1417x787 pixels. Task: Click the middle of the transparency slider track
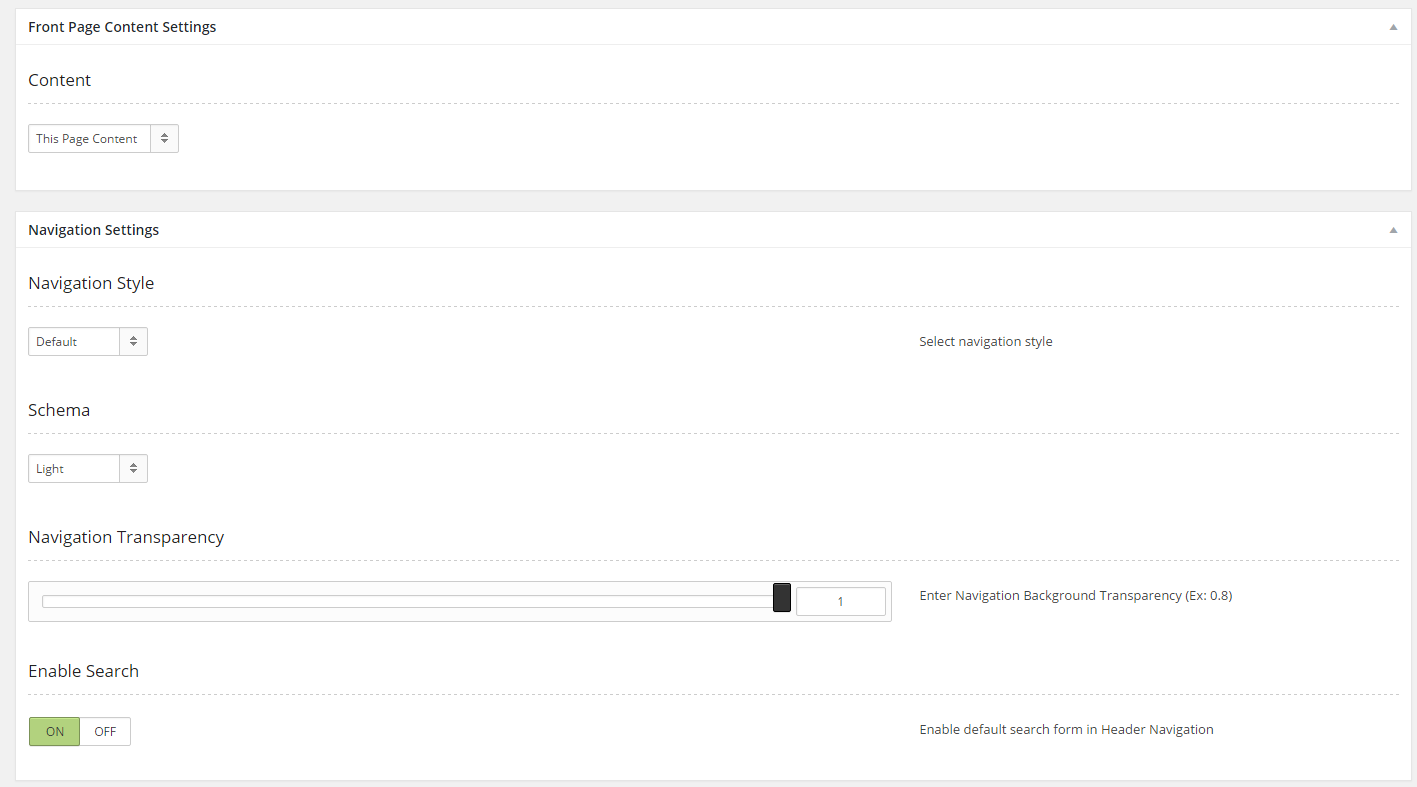410,601
